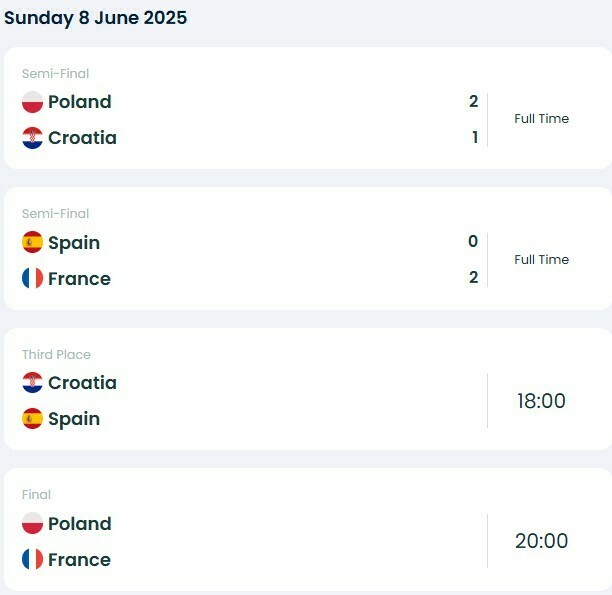612x595 pixels.
Task: Open Spain team name in second semi-final
Action: 74,243
